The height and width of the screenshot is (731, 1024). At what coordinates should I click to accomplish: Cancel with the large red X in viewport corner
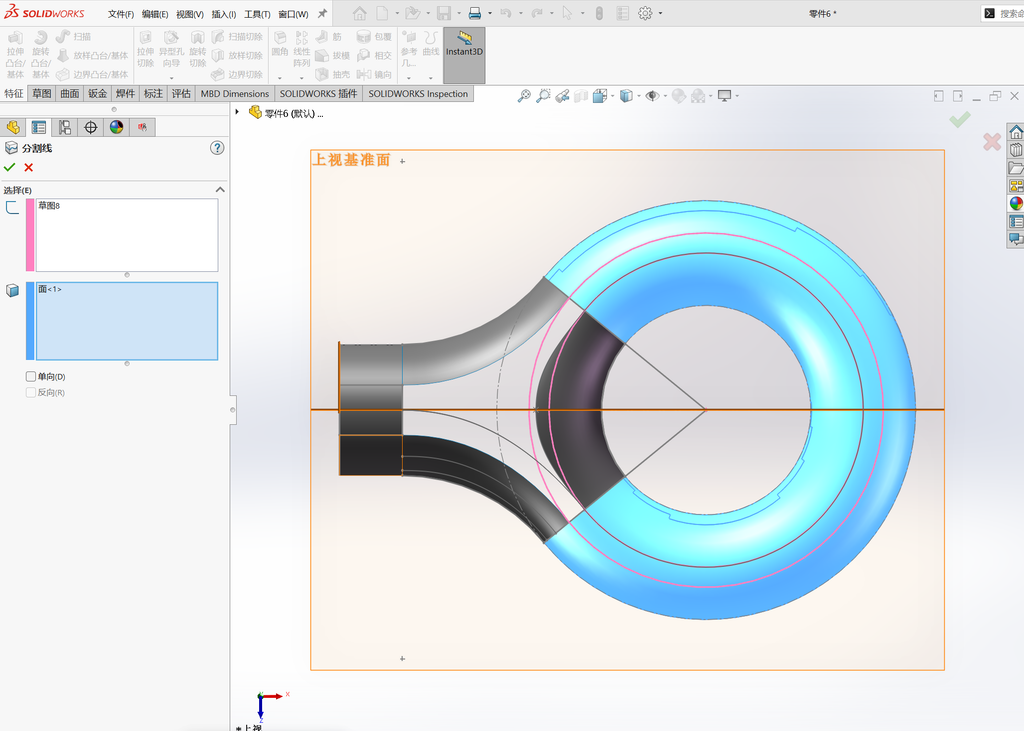coord(992,141)
